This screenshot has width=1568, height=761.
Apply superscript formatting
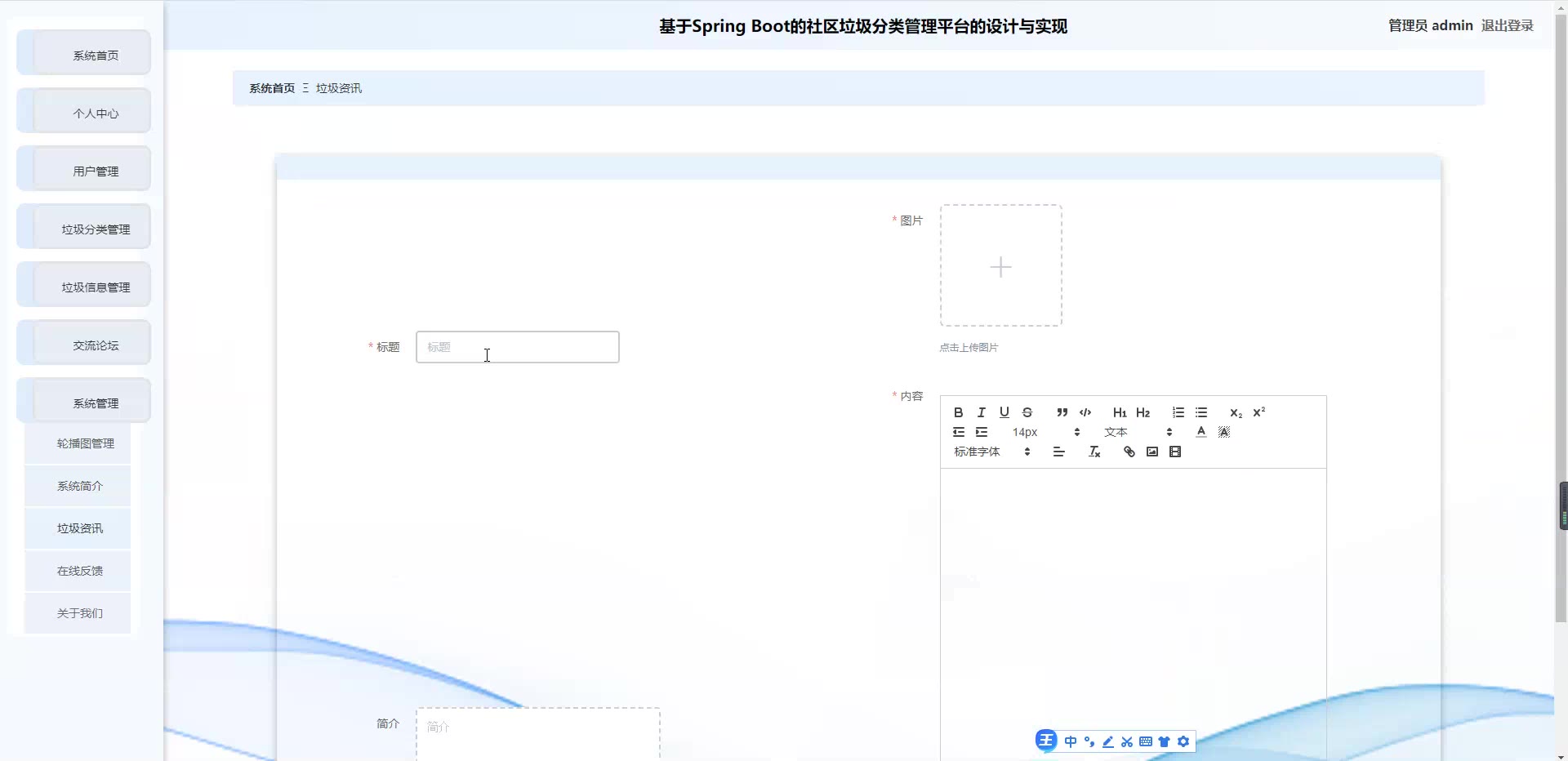(x=1259, y=412)
